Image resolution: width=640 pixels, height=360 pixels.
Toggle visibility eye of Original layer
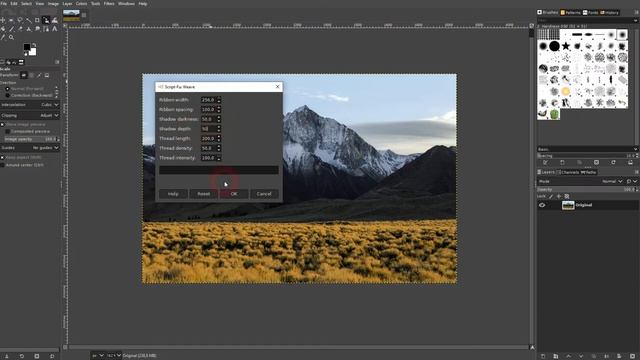542,205
